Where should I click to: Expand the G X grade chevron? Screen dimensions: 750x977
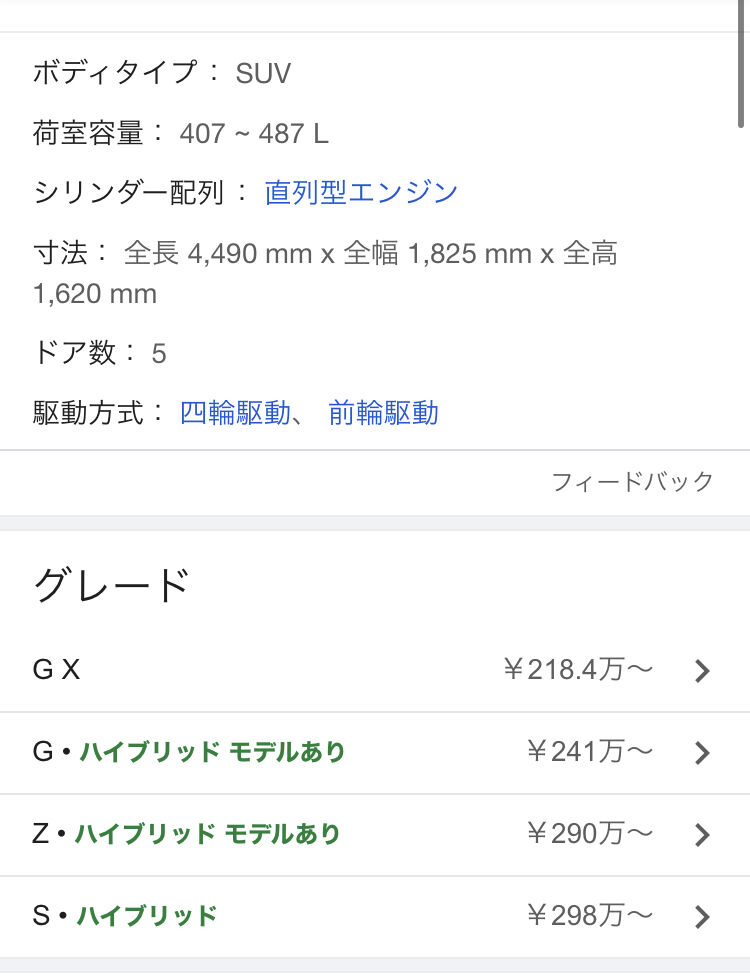(702, 671)
